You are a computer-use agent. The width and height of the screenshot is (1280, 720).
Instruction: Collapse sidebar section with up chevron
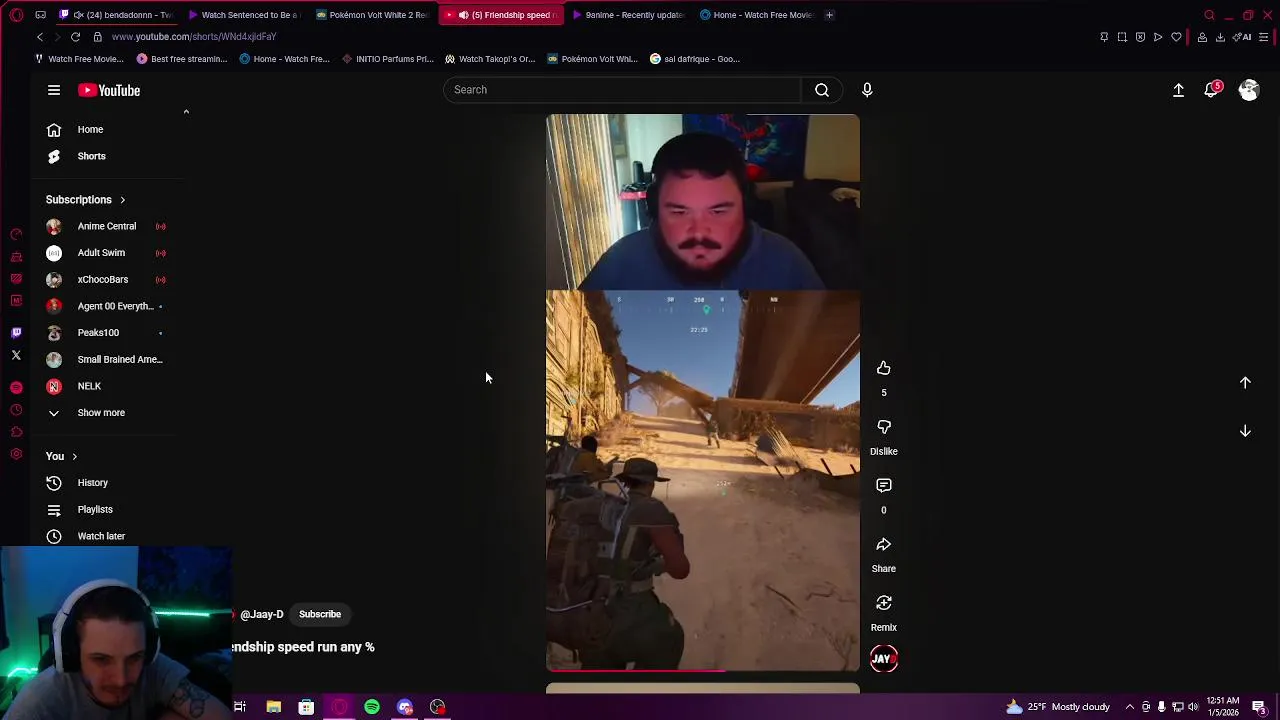[186, 112]
